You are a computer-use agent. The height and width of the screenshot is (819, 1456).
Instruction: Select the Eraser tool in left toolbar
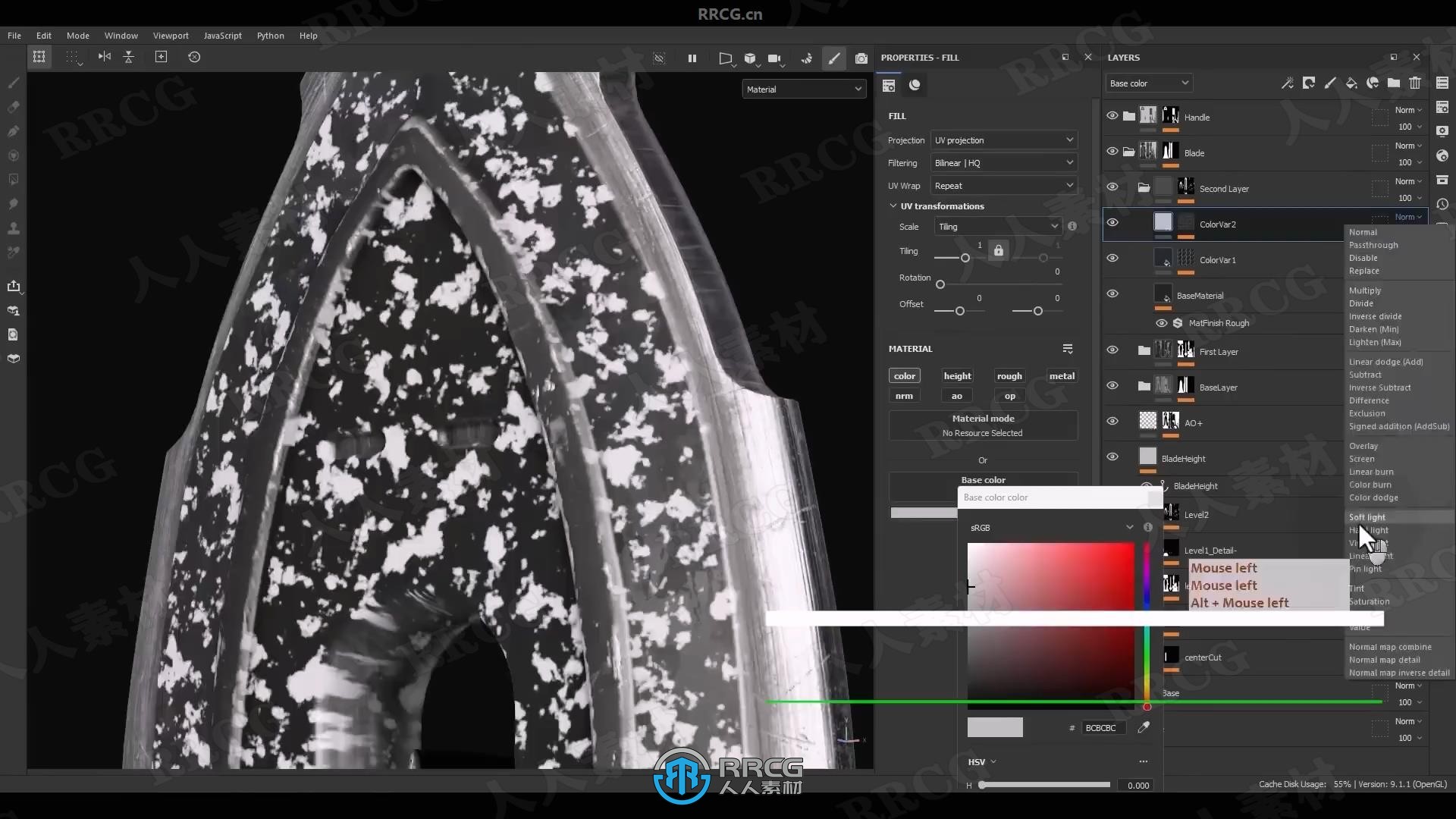(14, 107)
